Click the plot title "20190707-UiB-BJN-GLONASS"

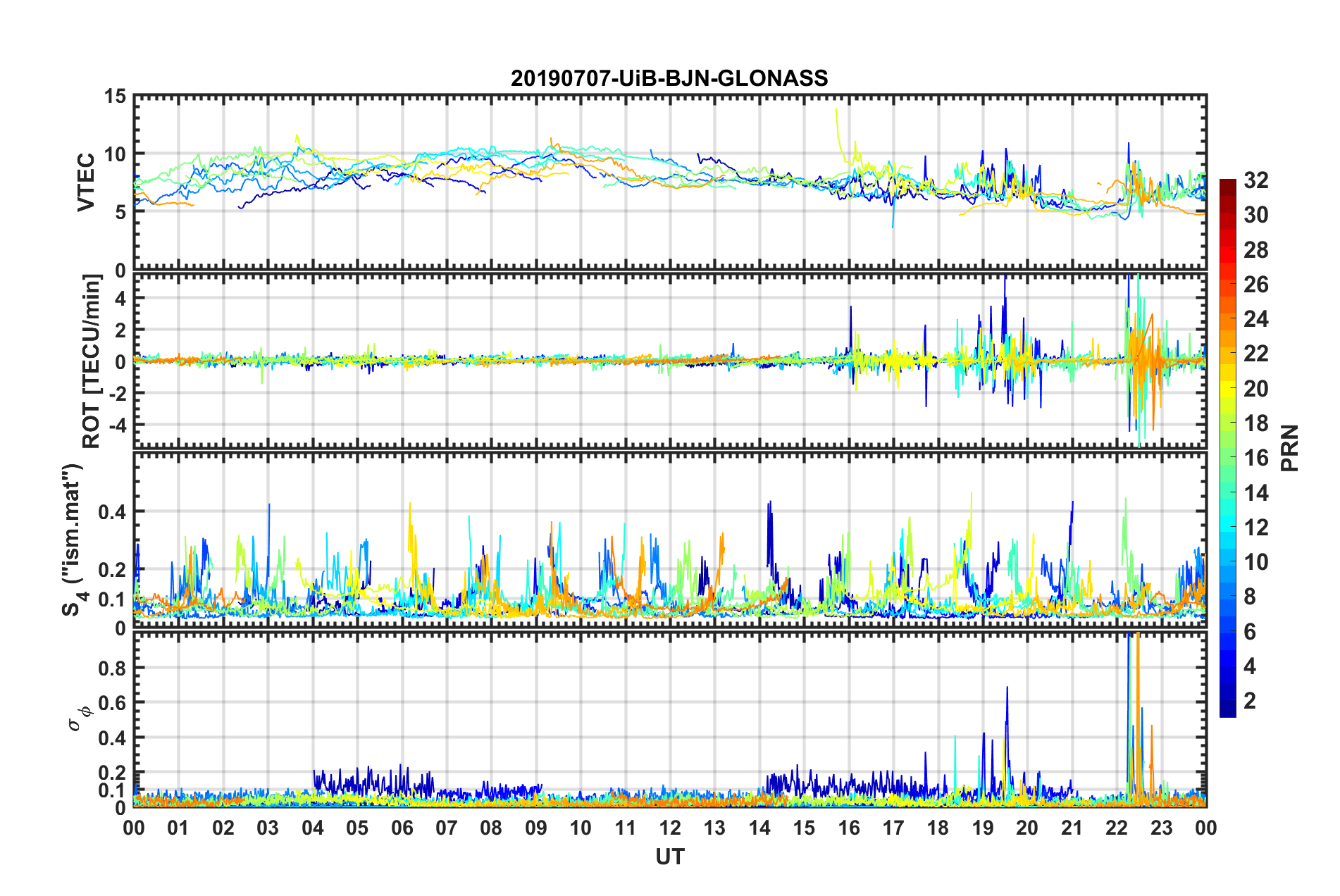(x=669, y=78)
